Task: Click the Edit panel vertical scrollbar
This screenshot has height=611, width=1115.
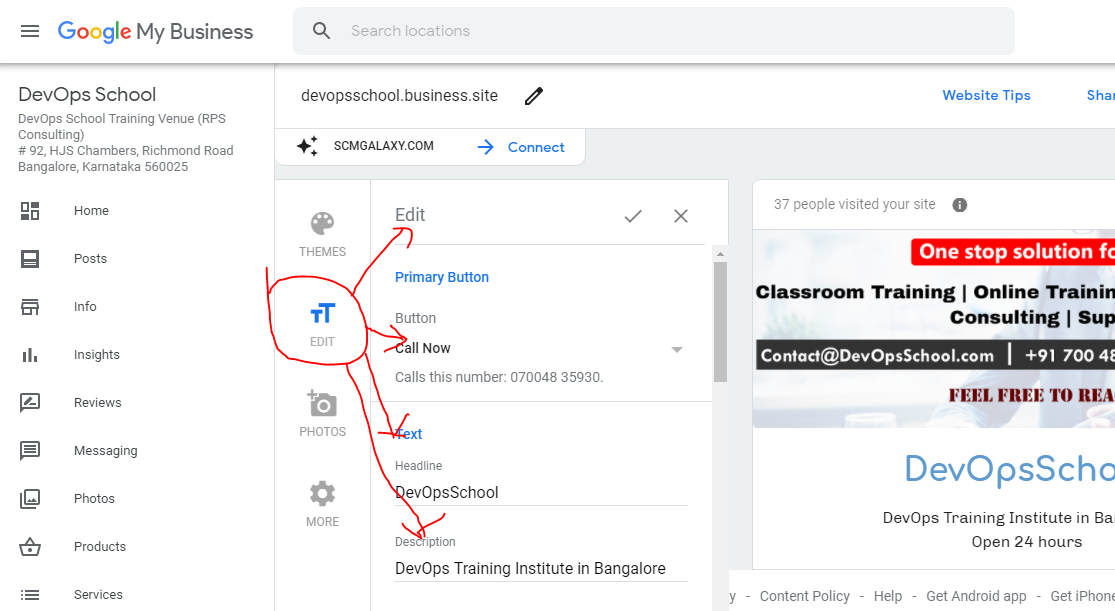Action: click(x=720, y=322)
